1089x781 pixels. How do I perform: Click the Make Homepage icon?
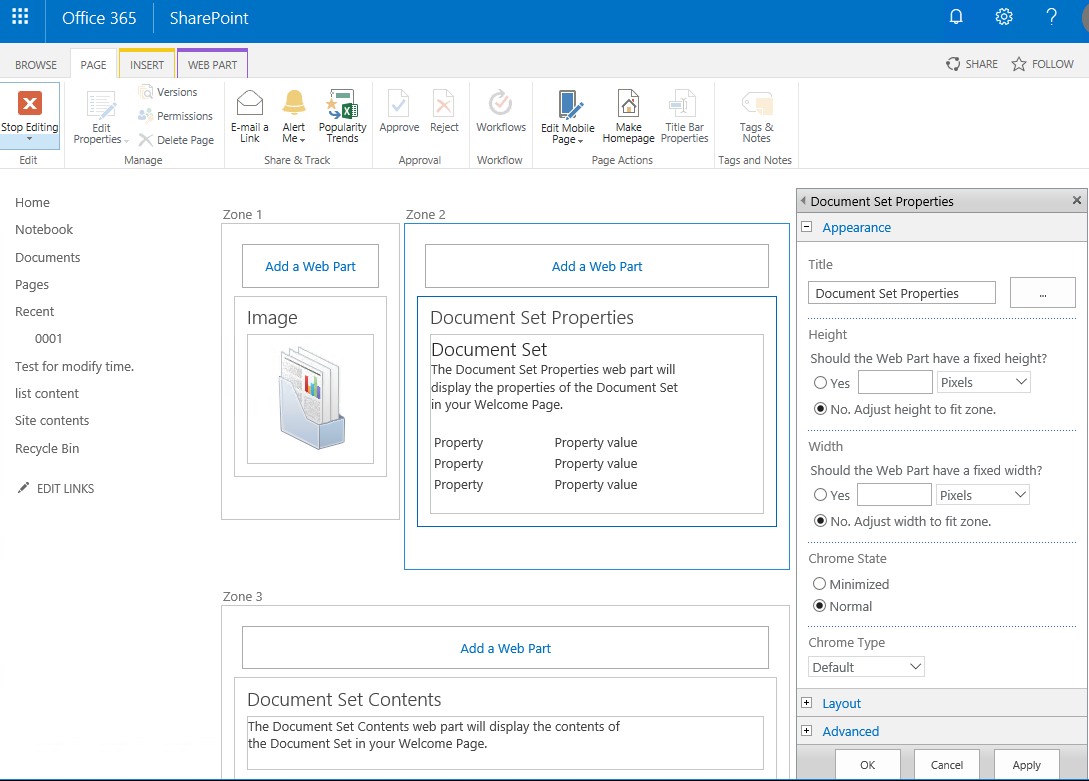point(629,103)
